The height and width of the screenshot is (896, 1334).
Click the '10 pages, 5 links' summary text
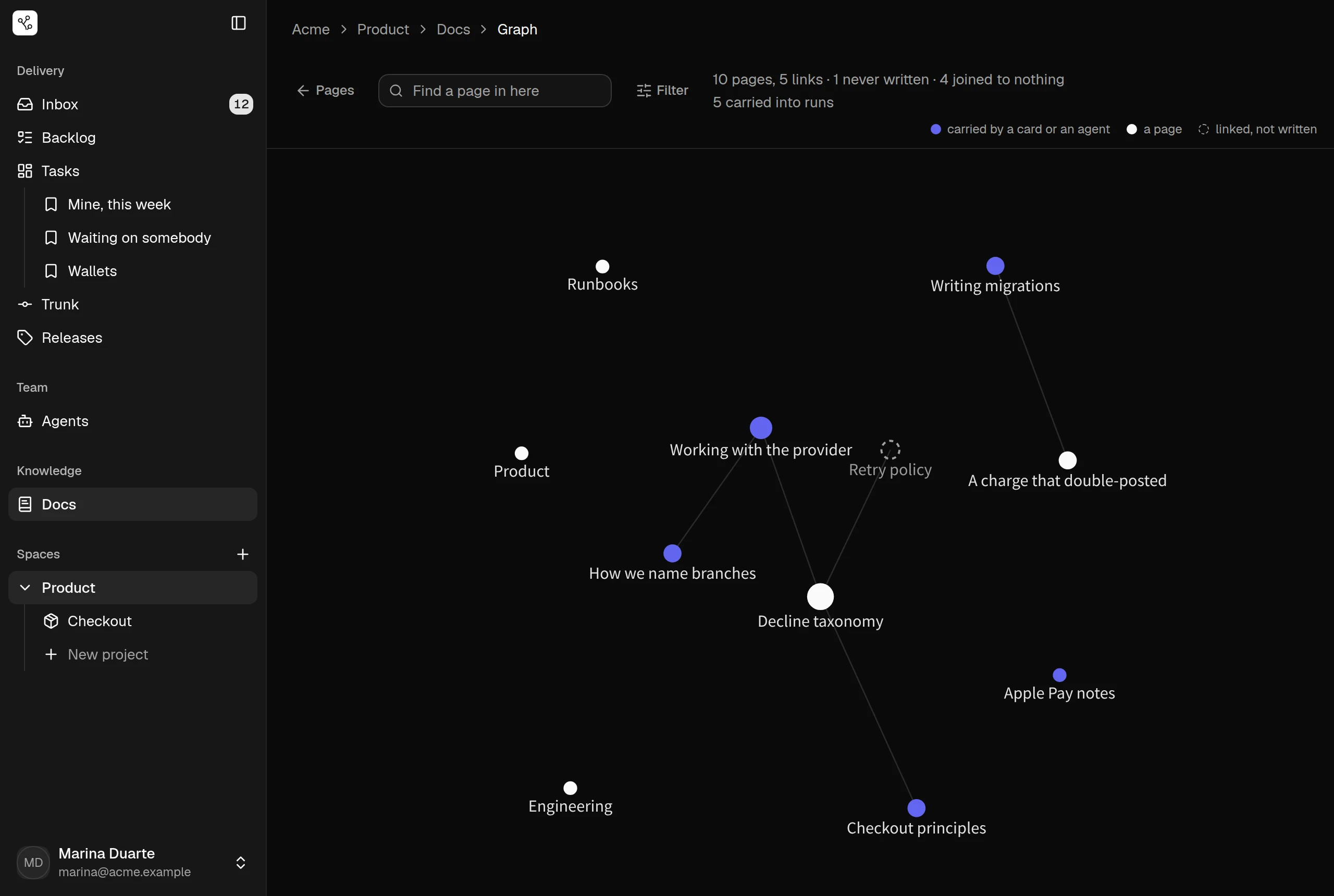(x=768, y=79)
